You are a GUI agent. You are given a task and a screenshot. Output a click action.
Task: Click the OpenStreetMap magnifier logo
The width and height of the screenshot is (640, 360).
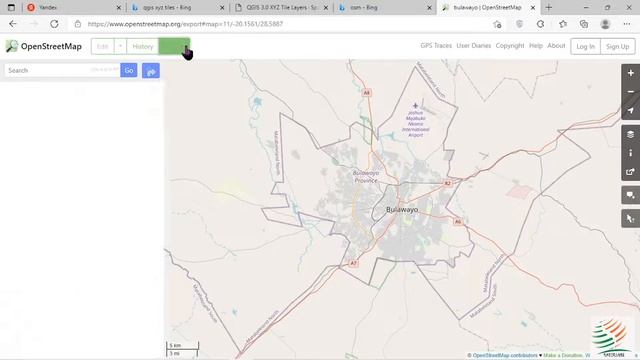pyautogui.click(x=12, y=46)
